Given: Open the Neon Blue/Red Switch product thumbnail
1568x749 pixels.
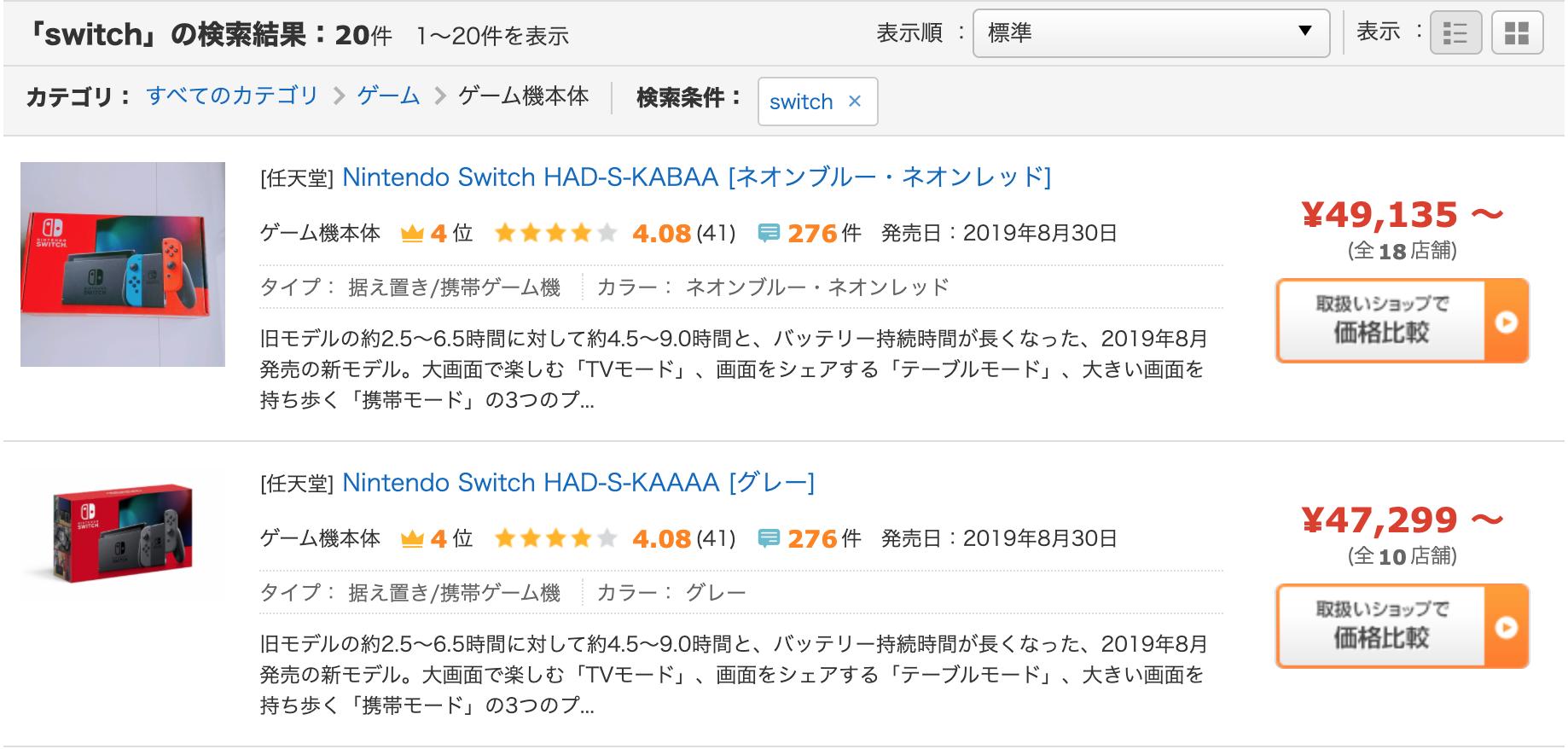Looking at the screenshot, I should coord(123,264).
